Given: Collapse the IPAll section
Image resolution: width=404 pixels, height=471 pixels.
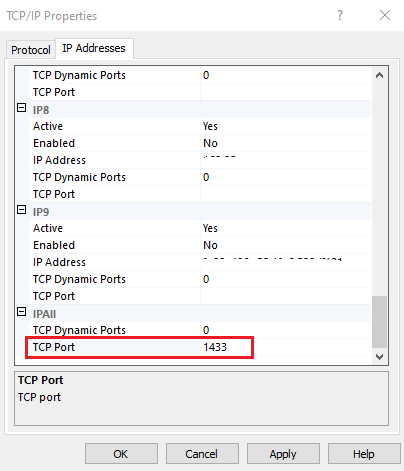Looking at the screenshot, I should (22, 312).
